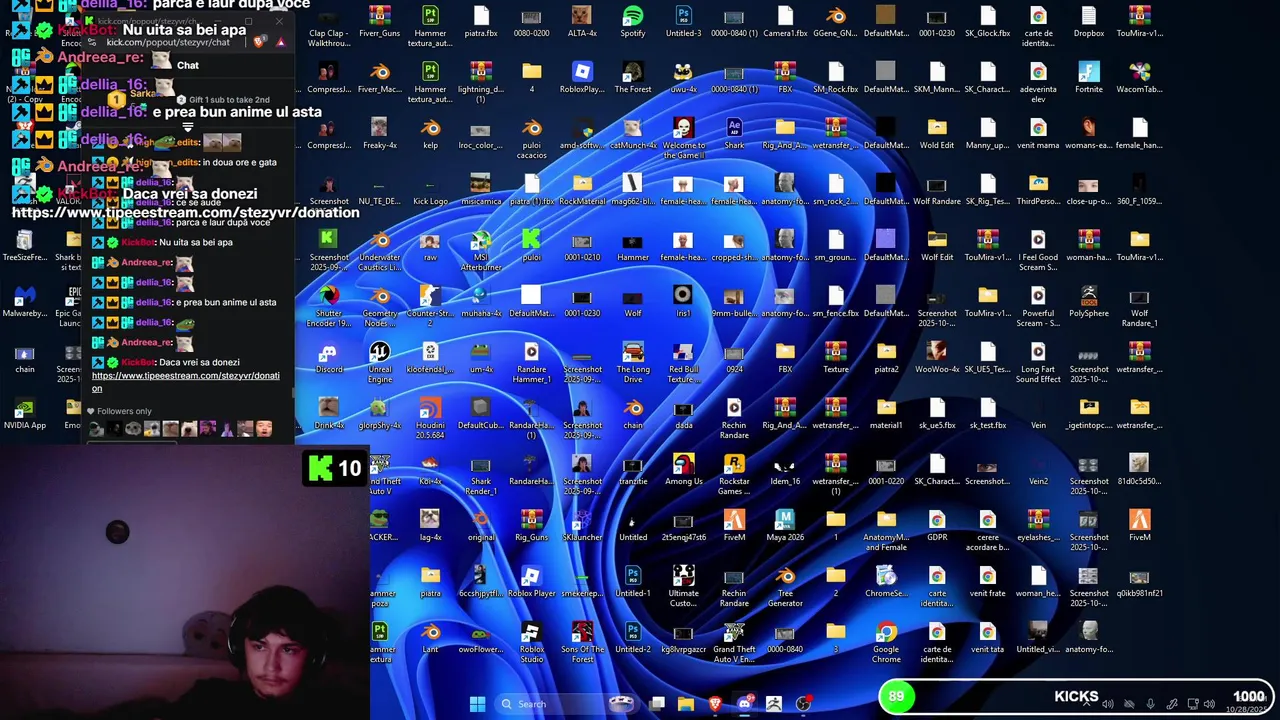Select the Powerful Scream audio file

click(1038, 306)
